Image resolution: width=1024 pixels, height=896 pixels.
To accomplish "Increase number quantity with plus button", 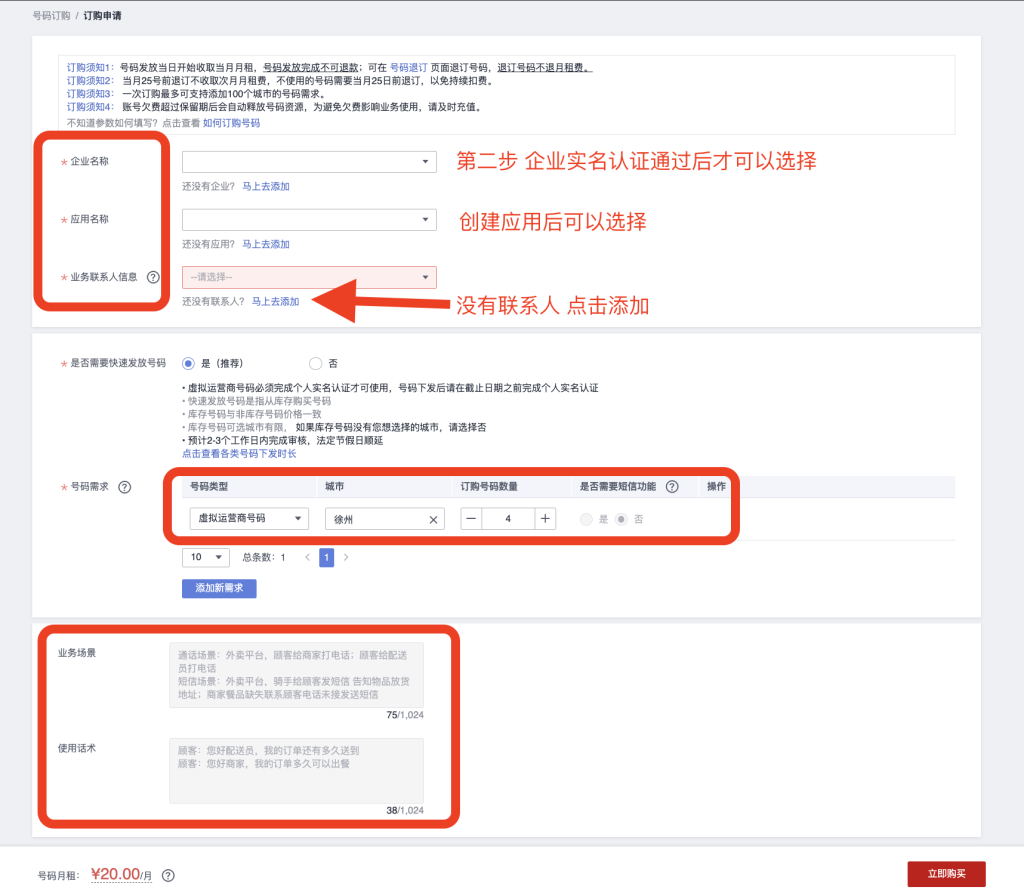I will [x=545, y=518].
